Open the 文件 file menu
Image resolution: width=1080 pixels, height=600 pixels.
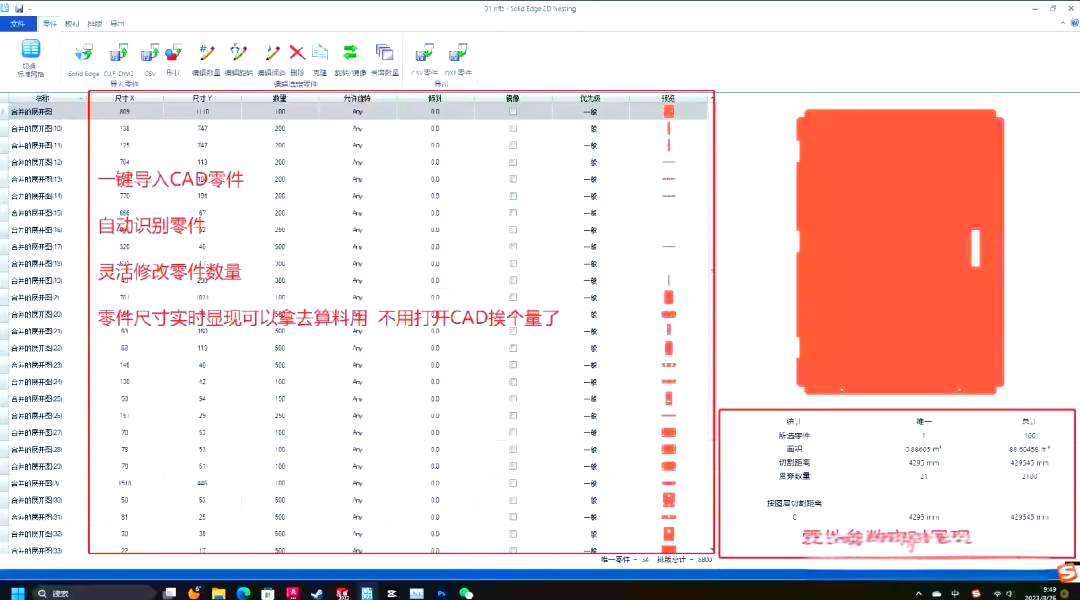point(17,22)
